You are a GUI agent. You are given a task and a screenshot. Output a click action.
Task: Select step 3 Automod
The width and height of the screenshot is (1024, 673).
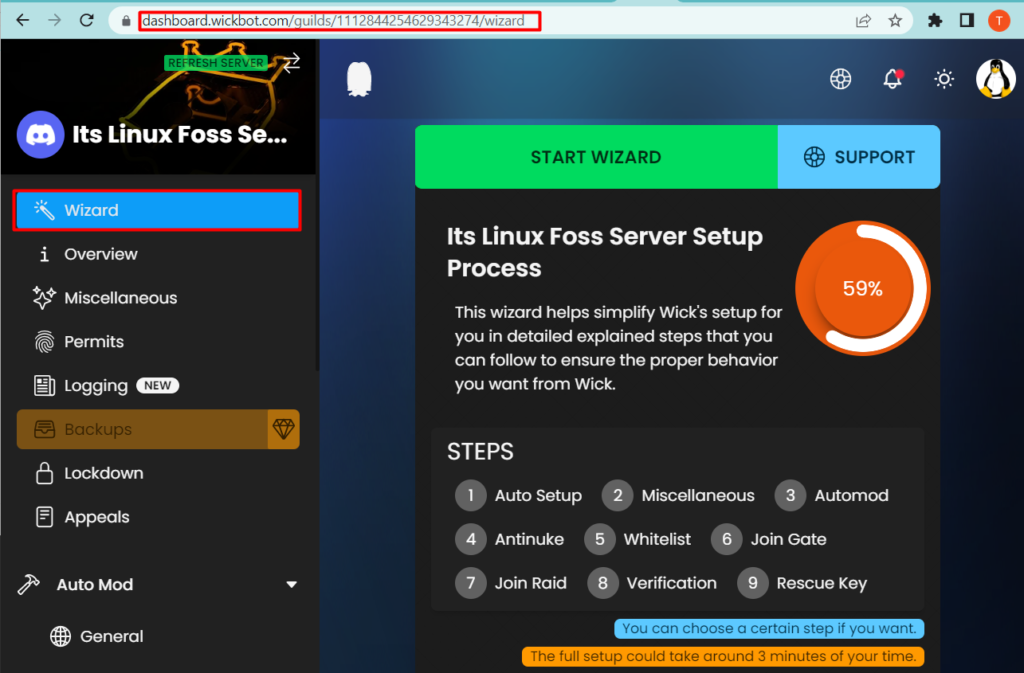point(831,495)
